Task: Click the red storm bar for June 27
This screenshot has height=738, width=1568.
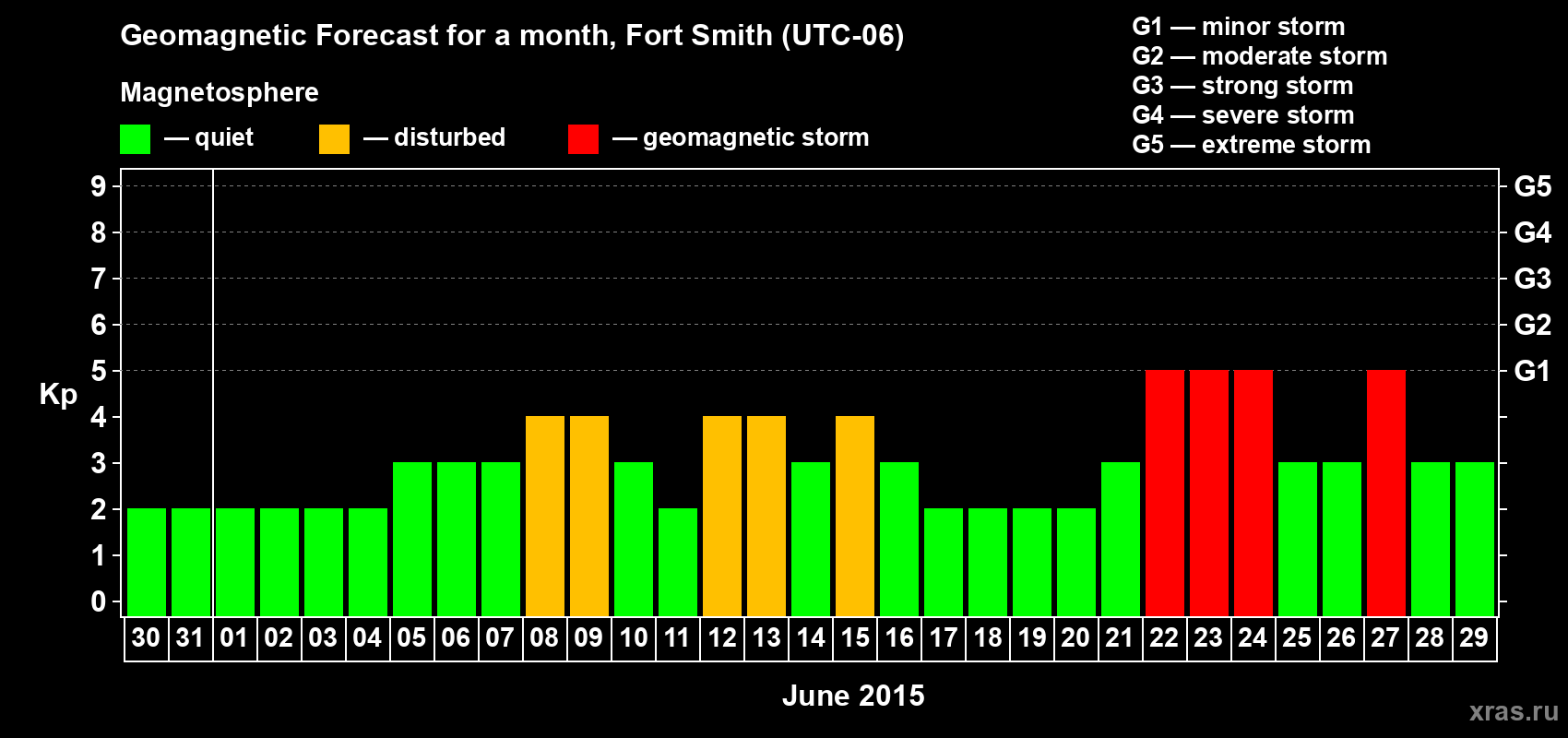Action: [1386, 493]
